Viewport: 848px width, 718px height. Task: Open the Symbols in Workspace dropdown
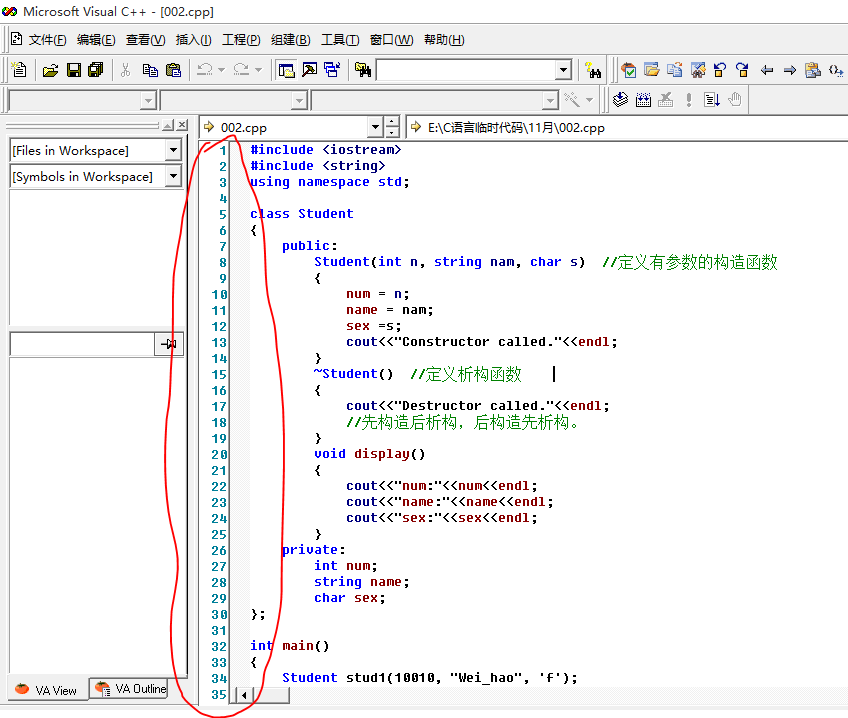(x=175, y=176)
